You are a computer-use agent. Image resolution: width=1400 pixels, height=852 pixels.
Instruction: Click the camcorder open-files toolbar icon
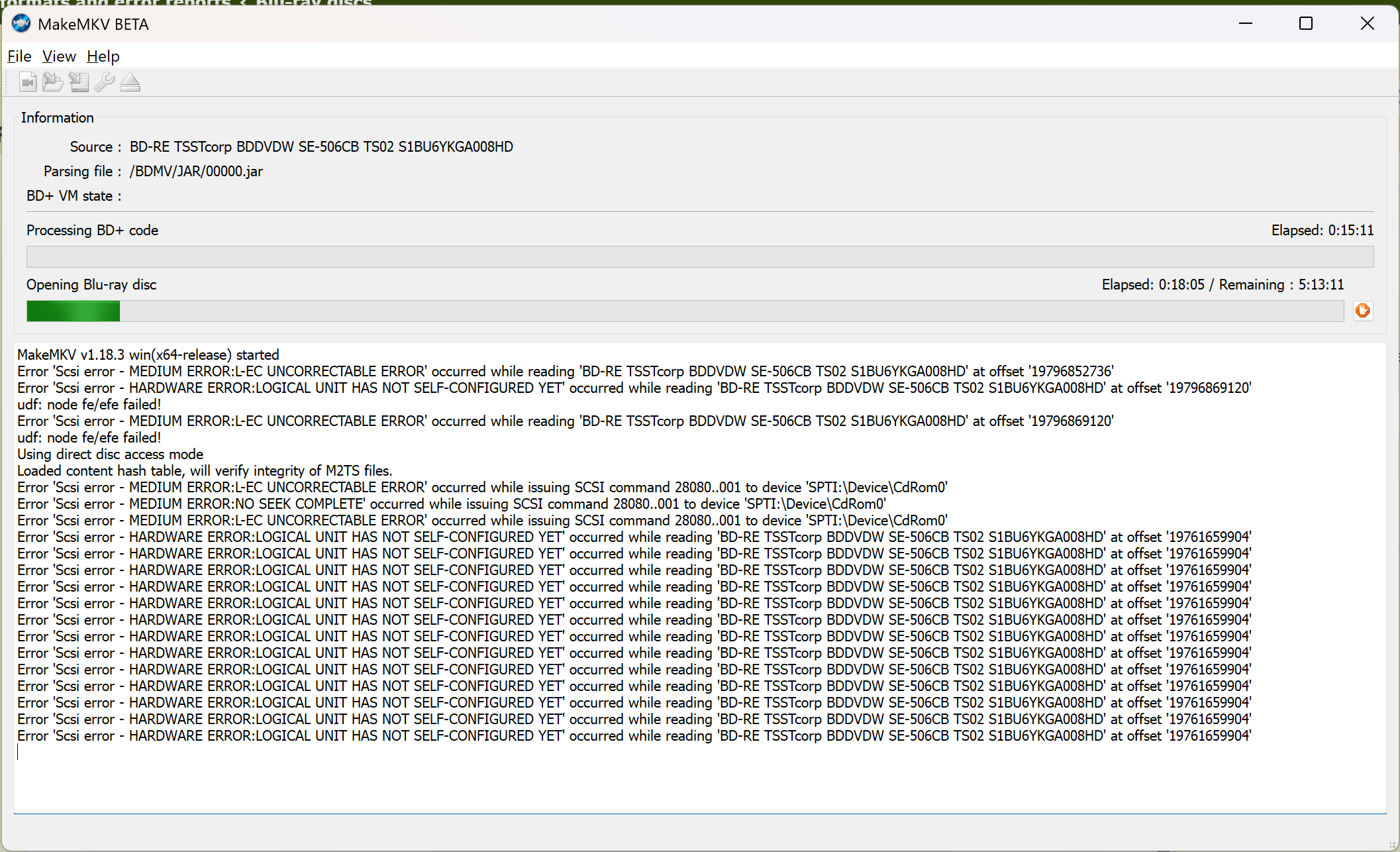tap(28, 82)
